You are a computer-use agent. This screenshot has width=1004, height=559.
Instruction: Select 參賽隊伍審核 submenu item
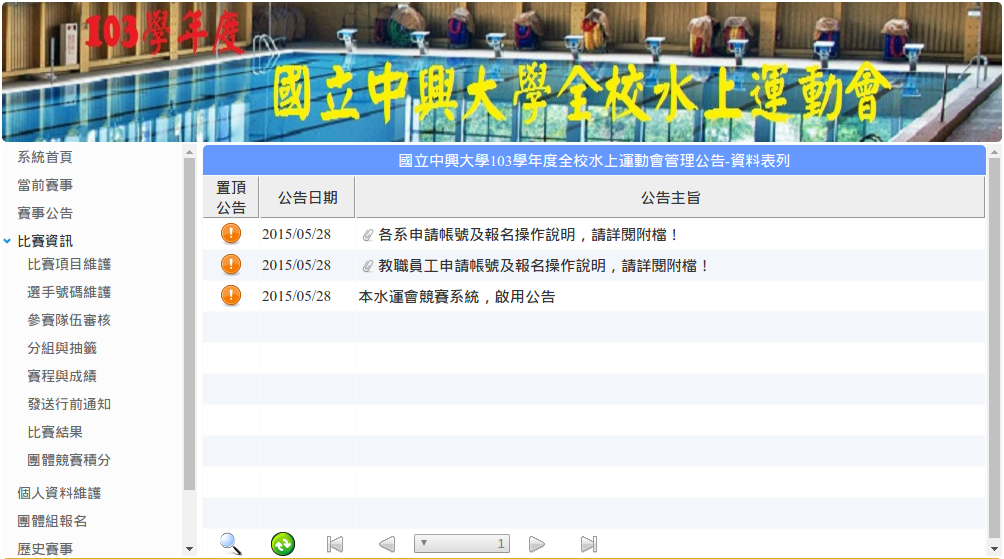pyautogui.click(x=69, y=320)
